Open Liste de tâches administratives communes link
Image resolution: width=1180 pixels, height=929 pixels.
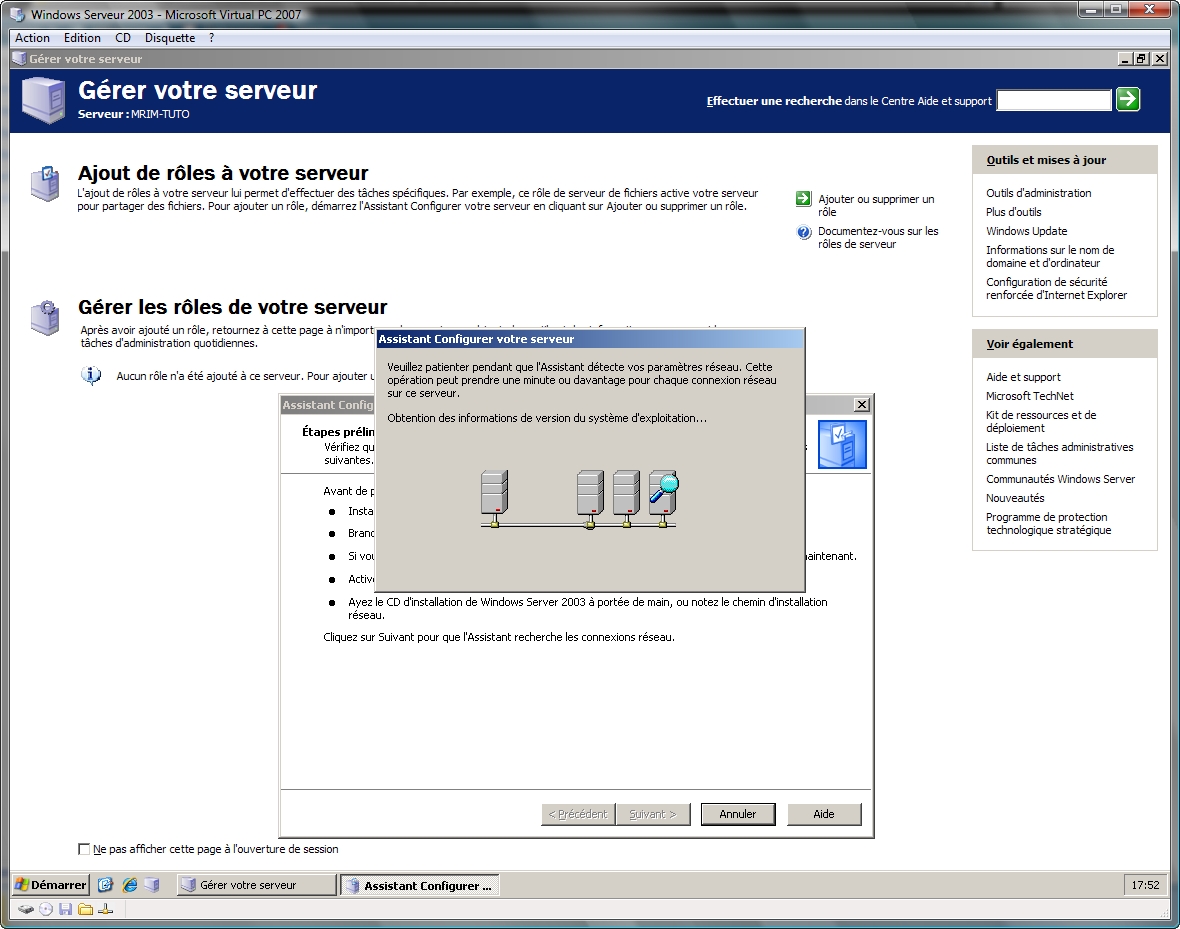point(1060,453)
